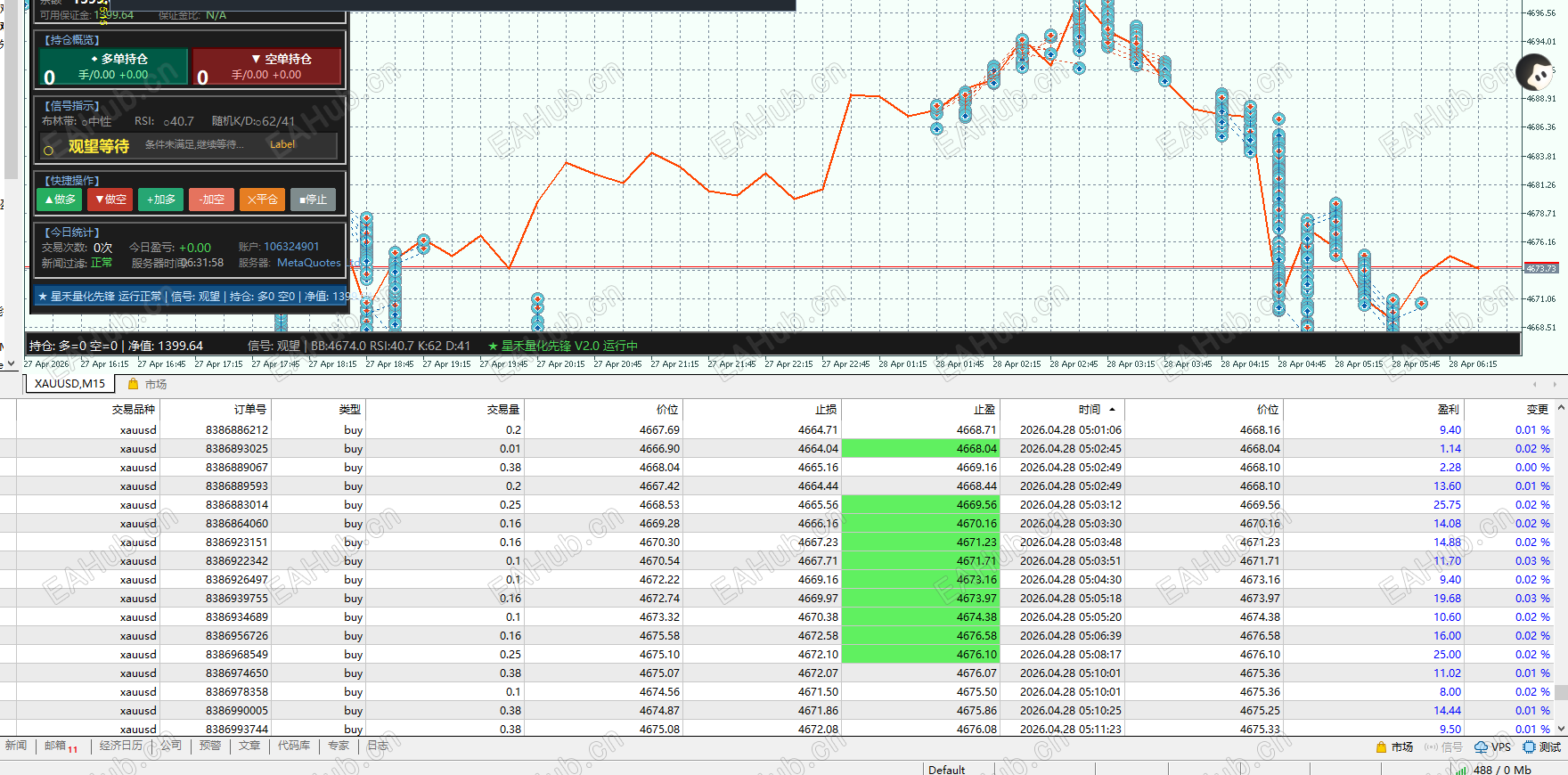
Task: Click the profit value 13.60
Action: pyautogui.click(x=1447, y=486)
